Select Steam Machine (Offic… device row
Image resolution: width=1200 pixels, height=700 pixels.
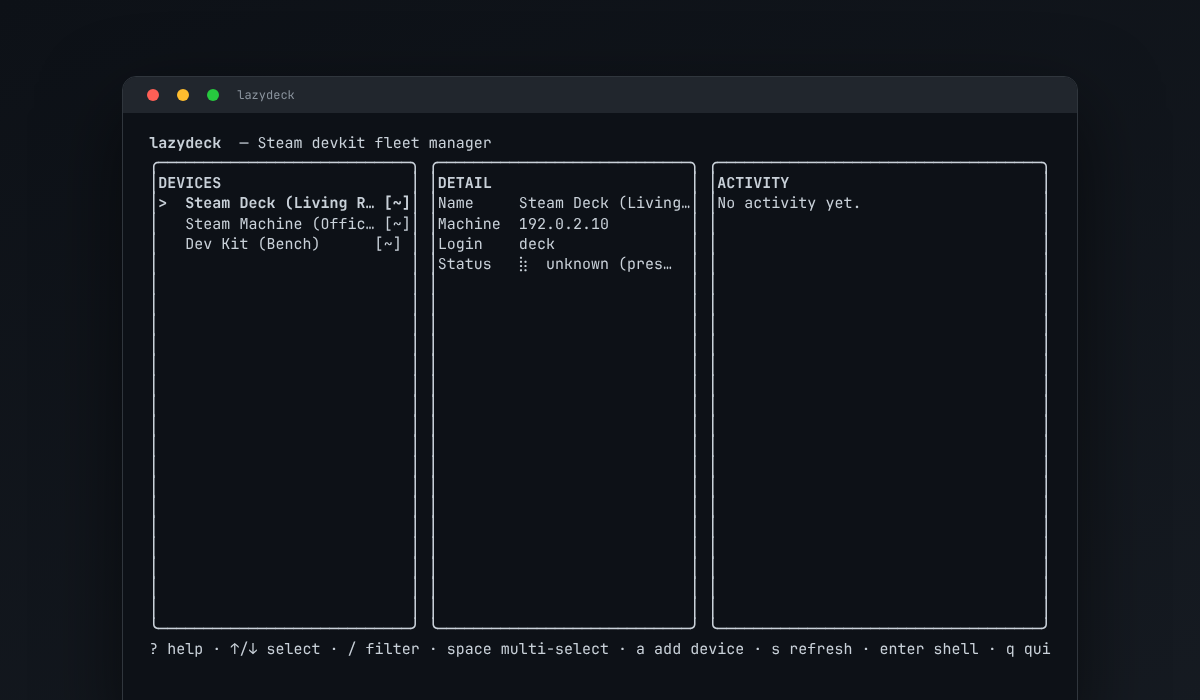pos(284,224)
